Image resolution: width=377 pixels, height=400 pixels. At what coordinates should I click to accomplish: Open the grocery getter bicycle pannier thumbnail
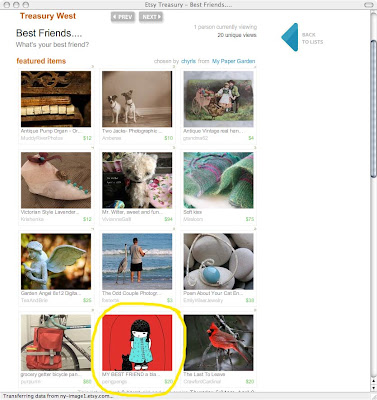56,343
